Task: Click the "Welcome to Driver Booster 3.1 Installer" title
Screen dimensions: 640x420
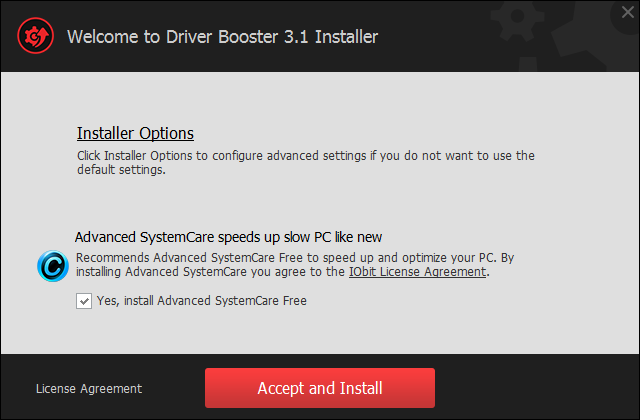Action: [x=222, y=37]
